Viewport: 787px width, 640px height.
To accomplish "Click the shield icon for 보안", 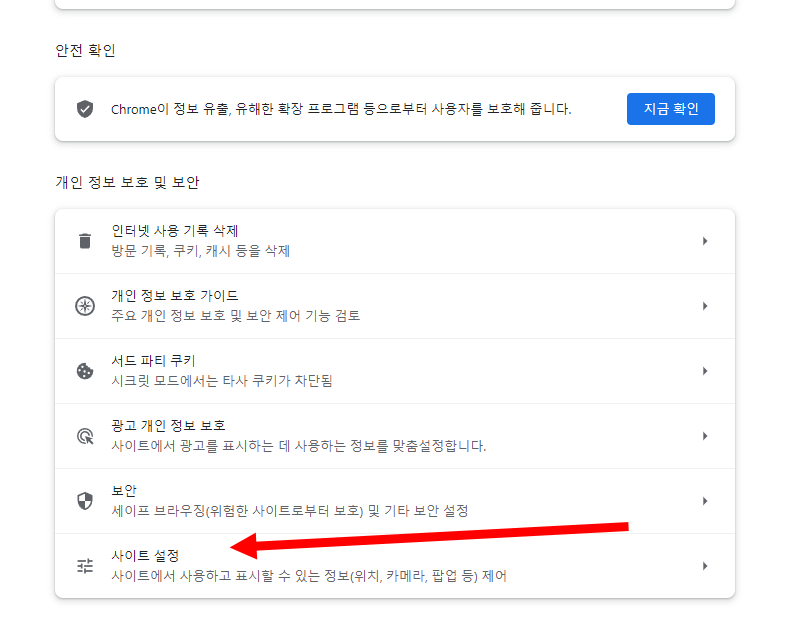I will (85, 501).
